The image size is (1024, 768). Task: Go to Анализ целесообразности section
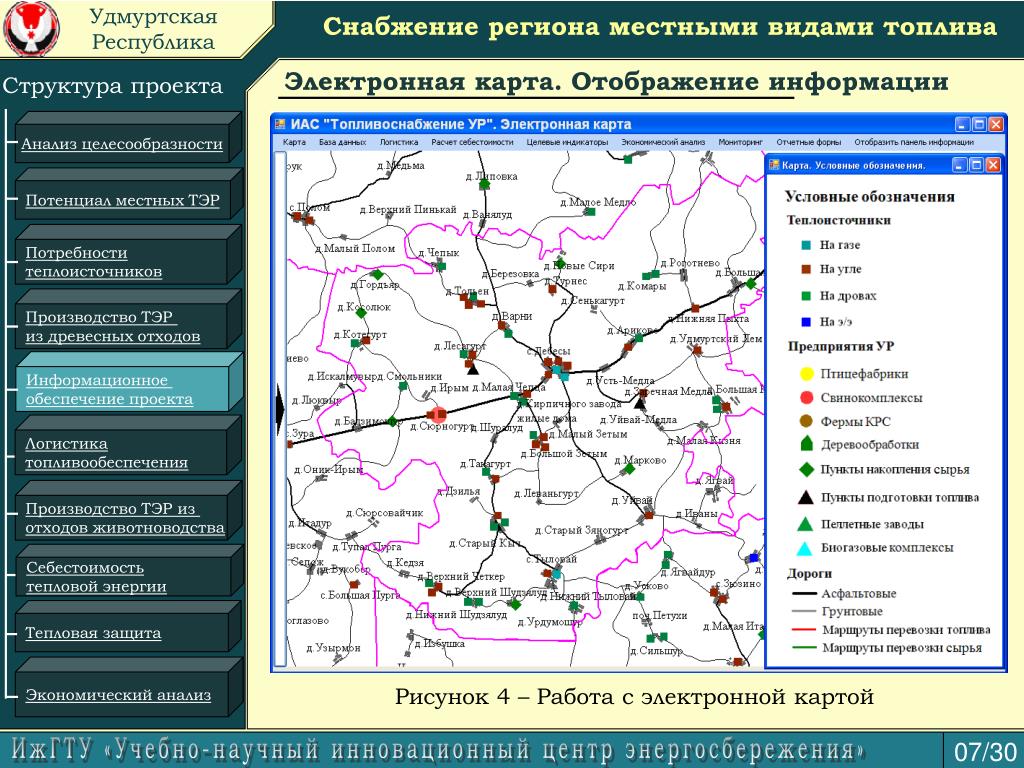click(x=121, y=144)
